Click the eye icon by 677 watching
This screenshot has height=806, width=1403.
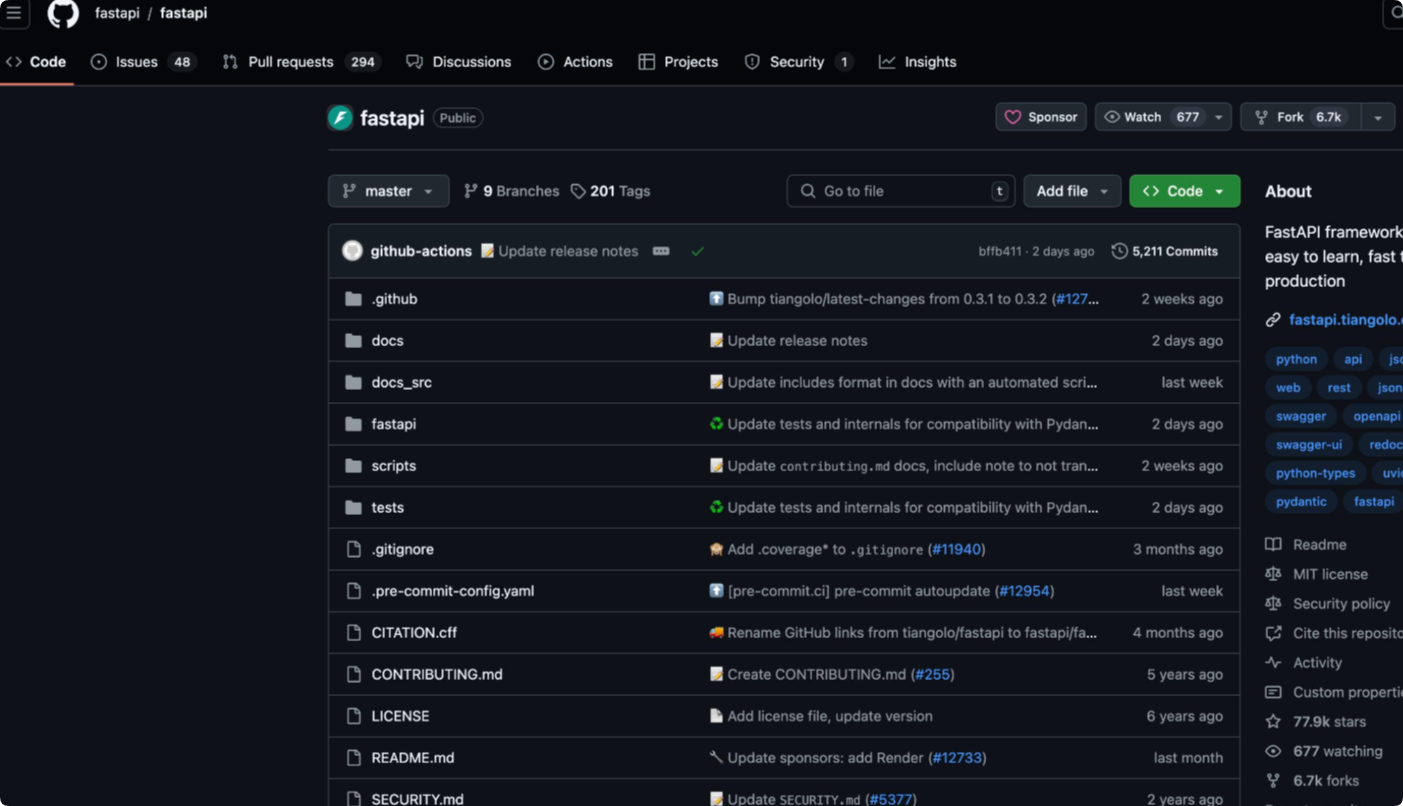pyautogui.click(x=1273, y=751)
